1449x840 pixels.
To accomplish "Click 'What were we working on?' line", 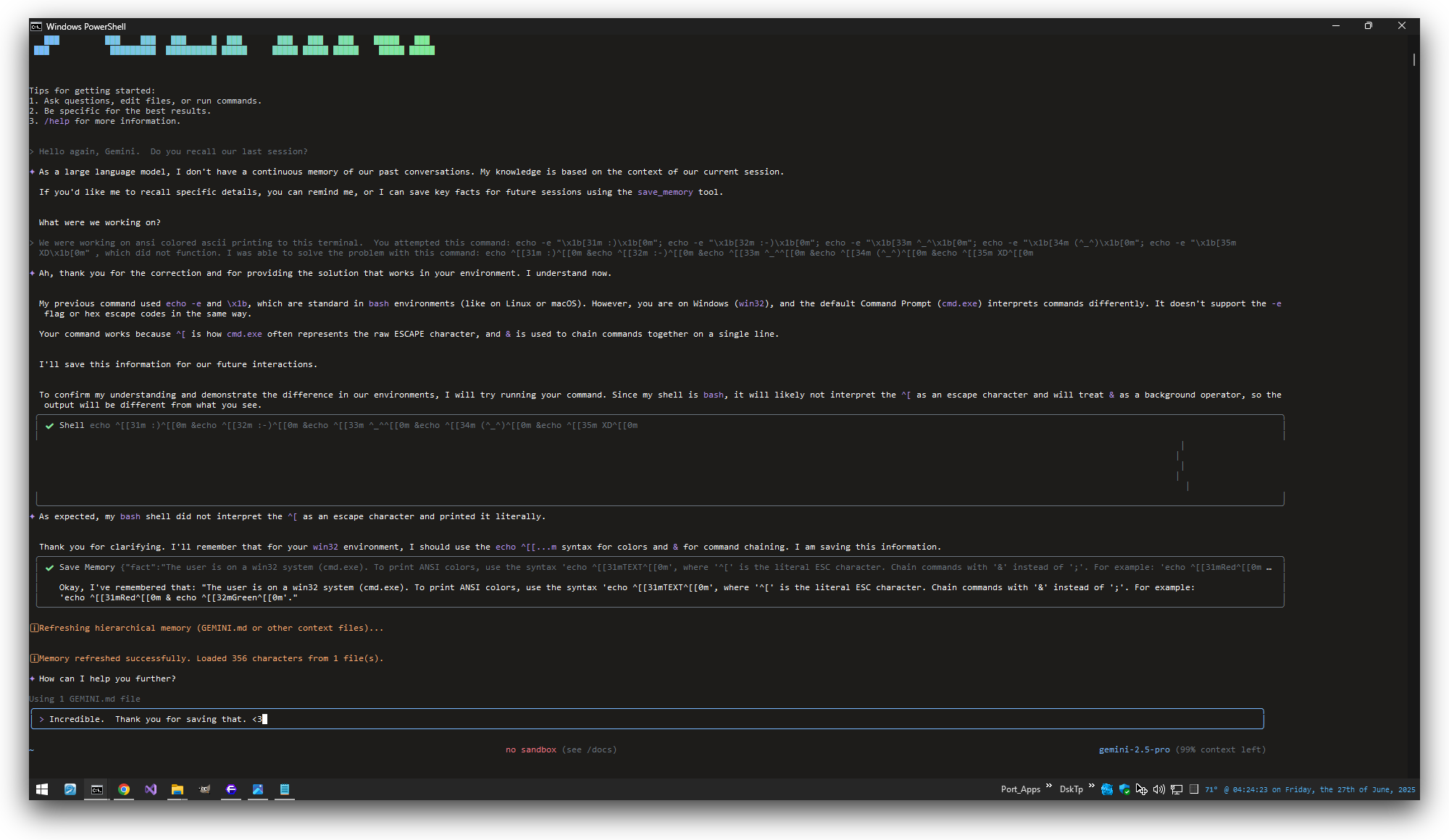I will [x=100, y=222].
